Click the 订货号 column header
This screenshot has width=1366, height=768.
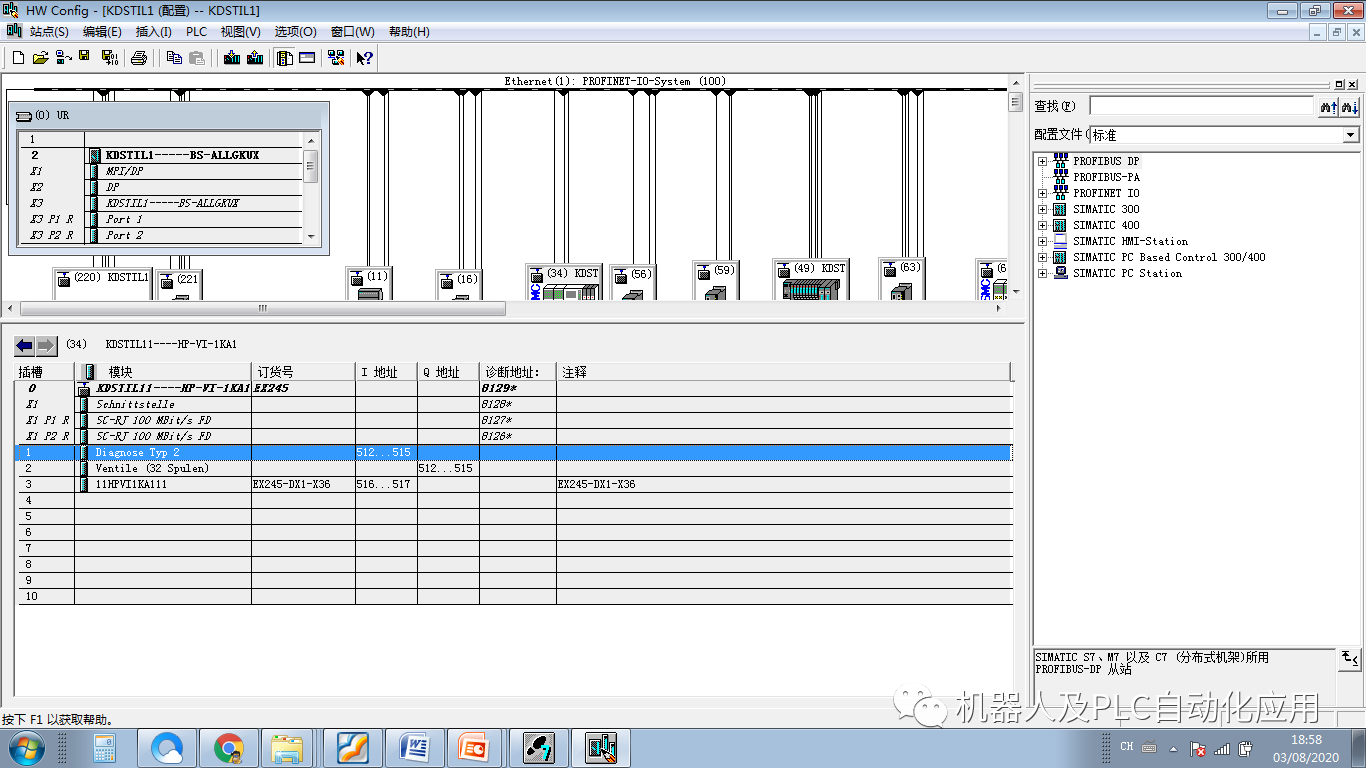303,372
